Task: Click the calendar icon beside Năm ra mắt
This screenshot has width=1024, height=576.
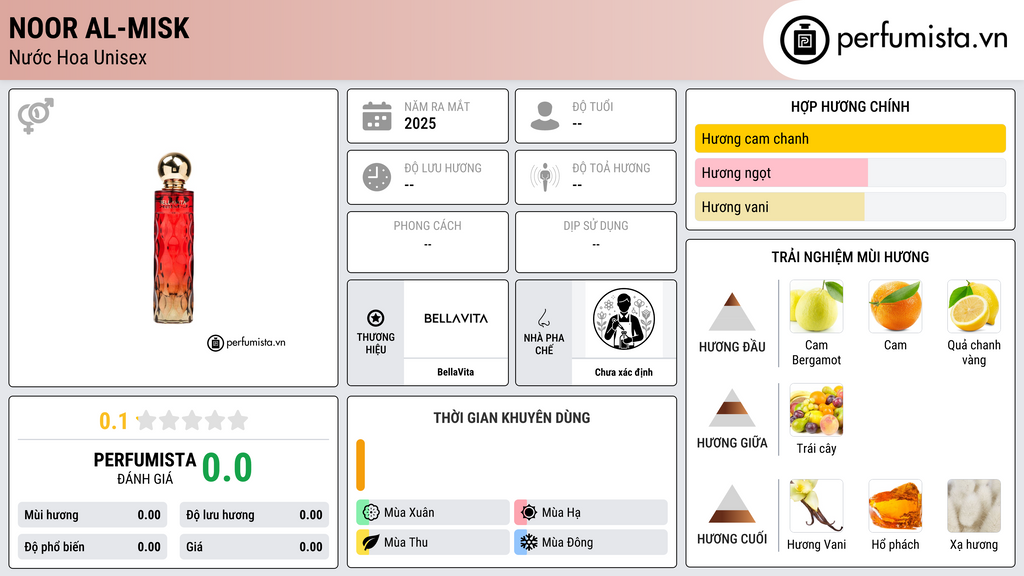Action: [377, 116]
